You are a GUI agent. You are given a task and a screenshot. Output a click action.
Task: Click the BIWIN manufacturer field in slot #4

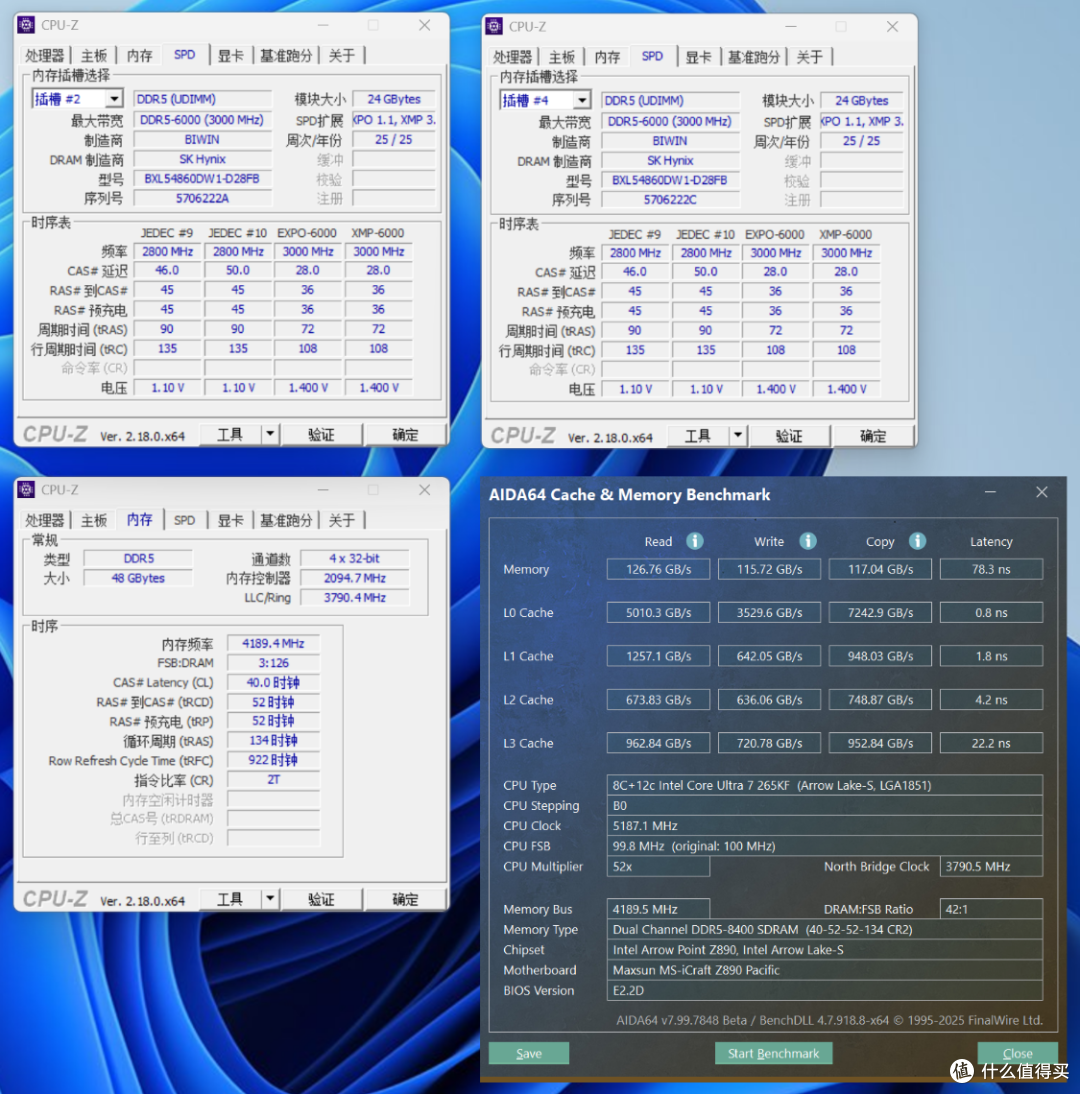pos(670,141)
